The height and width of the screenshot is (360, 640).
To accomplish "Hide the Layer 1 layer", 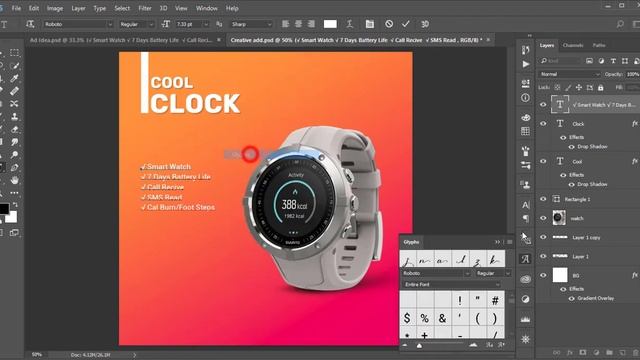I will click(543, 256).
